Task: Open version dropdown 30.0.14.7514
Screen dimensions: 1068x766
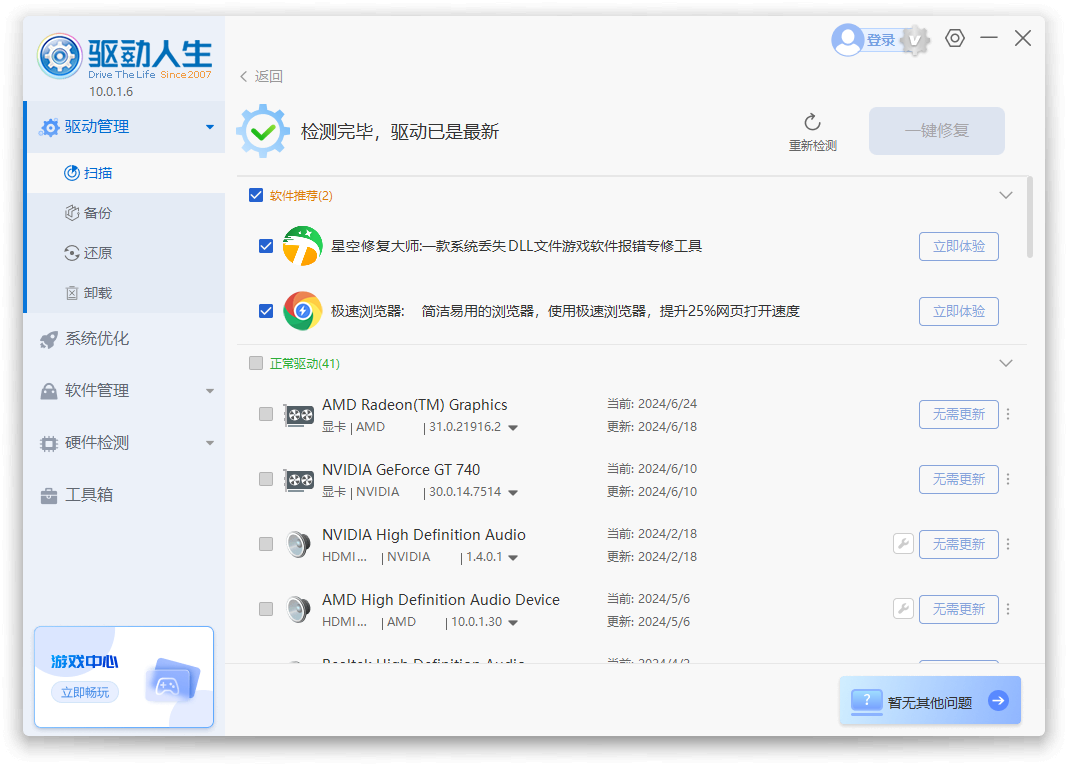Action: point(513,493)
